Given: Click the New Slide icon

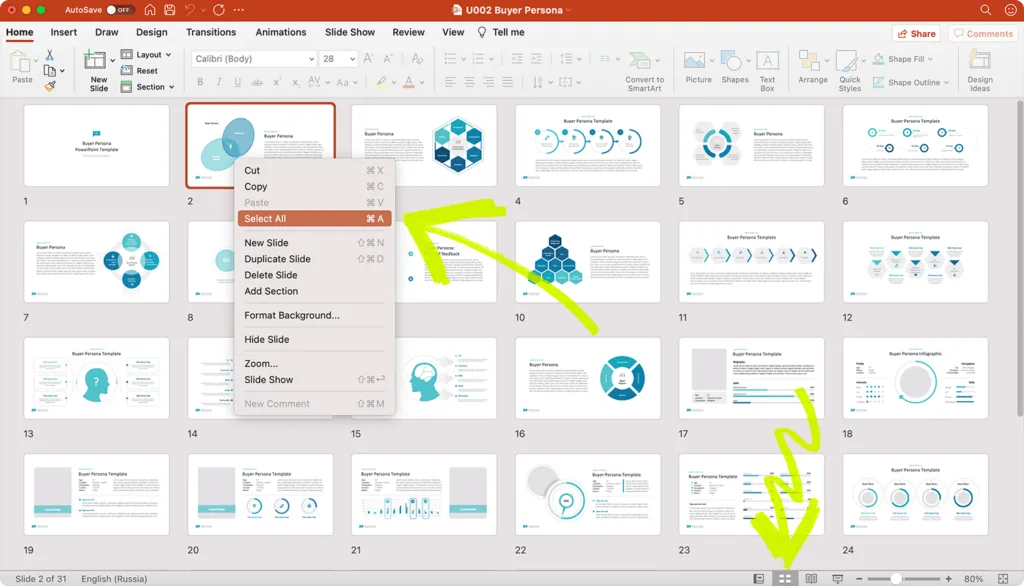Looking at the screenshot, I should pos(95,60).
